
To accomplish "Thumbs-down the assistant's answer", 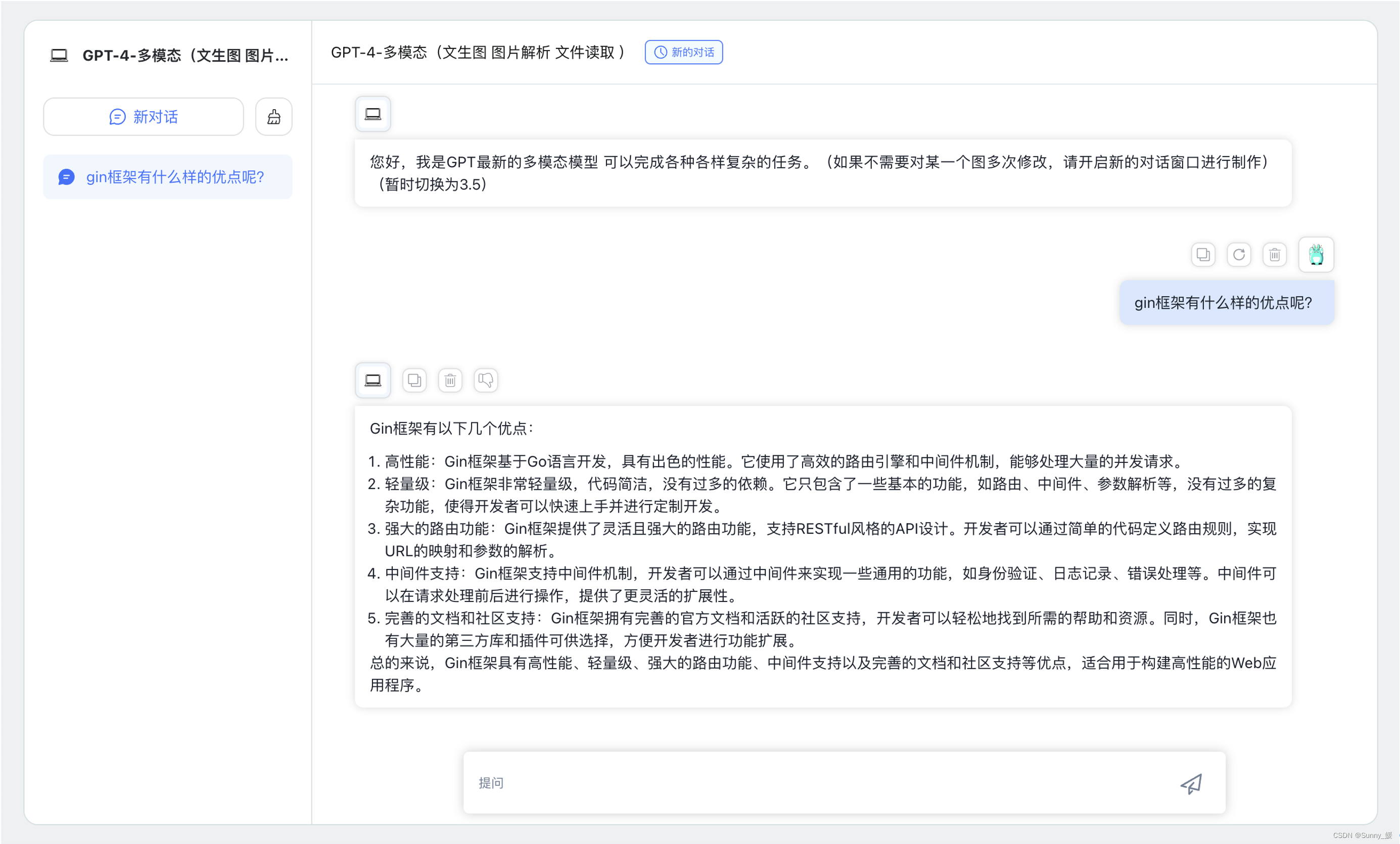I will (486, 380).
